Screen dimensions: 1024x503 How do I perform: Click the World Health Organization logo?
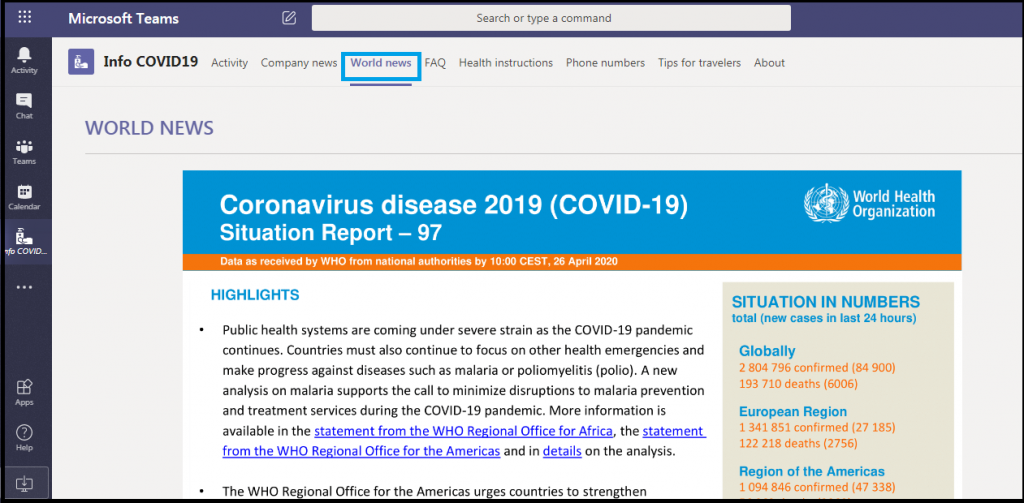[869, 203]
